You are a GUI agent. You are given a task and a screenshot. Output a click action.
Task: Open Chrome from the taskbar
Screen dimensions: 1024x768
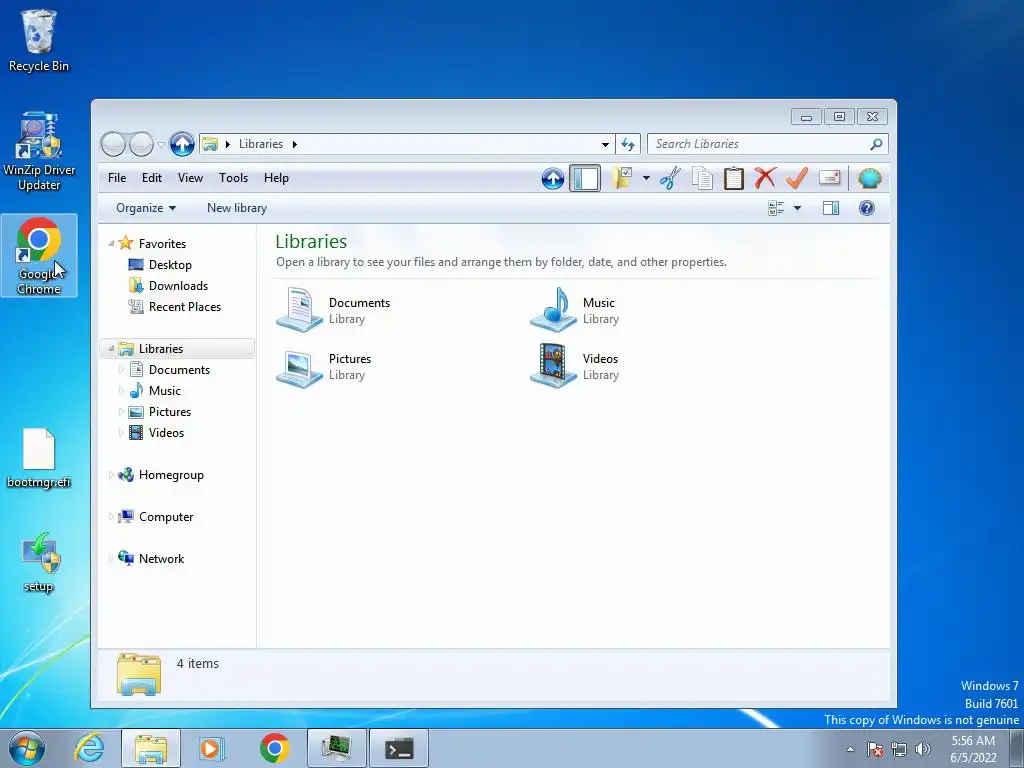tap(274, 748)
